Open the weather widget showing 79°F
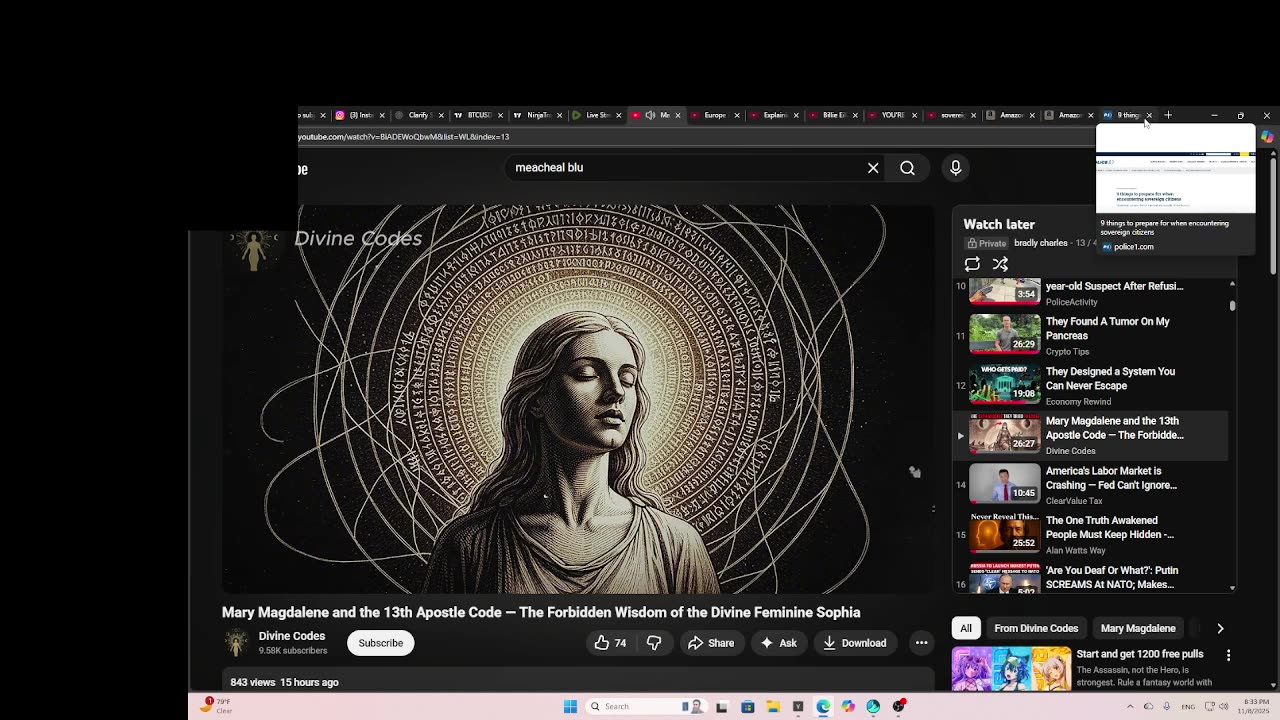Viewport: 1280px width, 720px height. coord(214,706)
